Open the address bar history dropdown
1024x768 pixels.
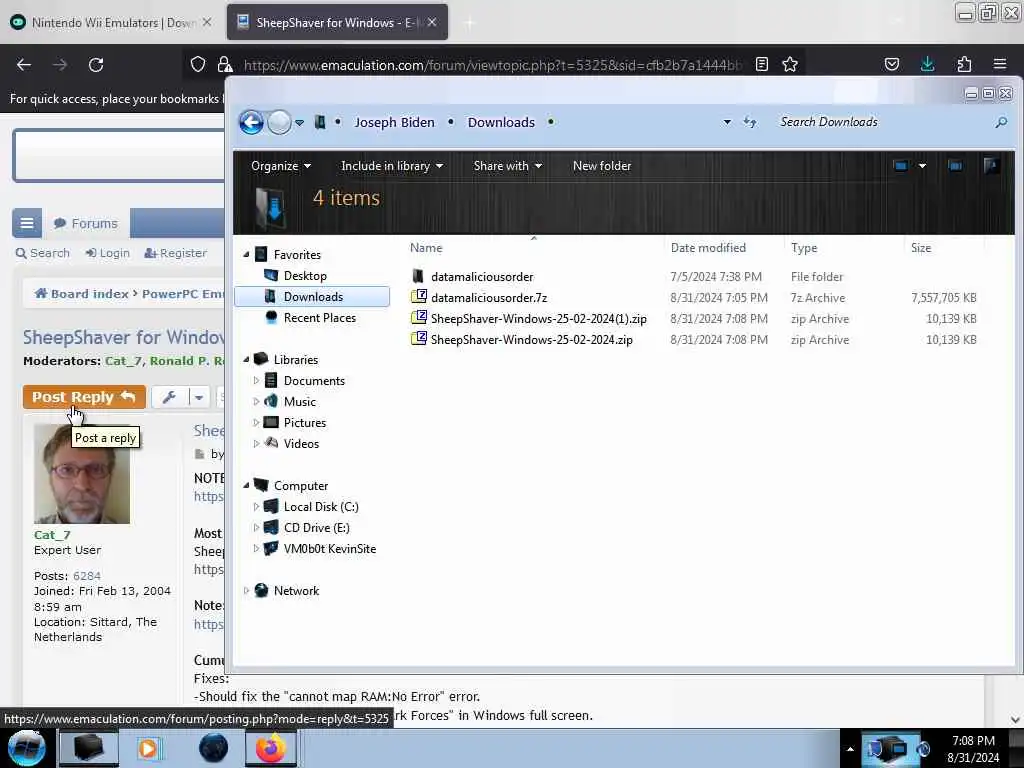click(x=727, y=122)
